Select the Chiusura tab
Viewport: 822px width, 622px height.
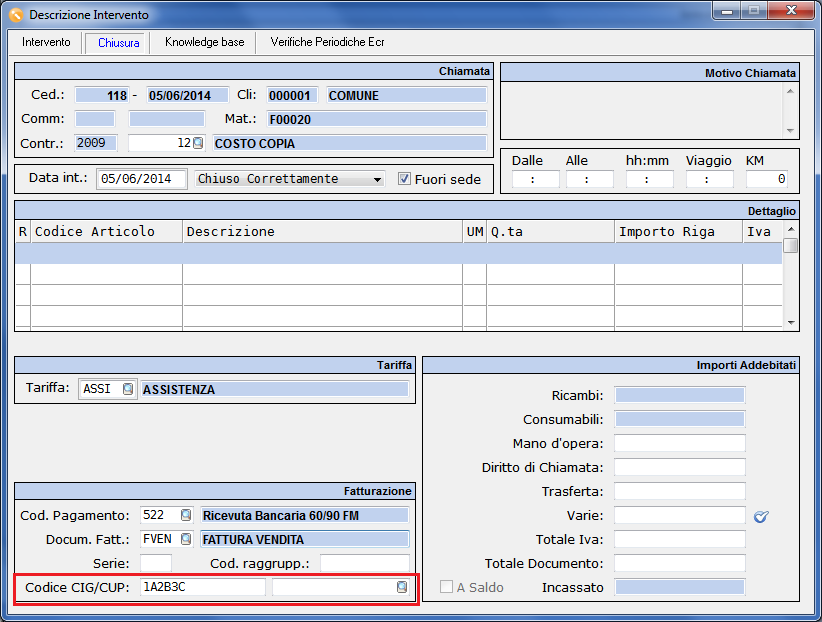118,42
